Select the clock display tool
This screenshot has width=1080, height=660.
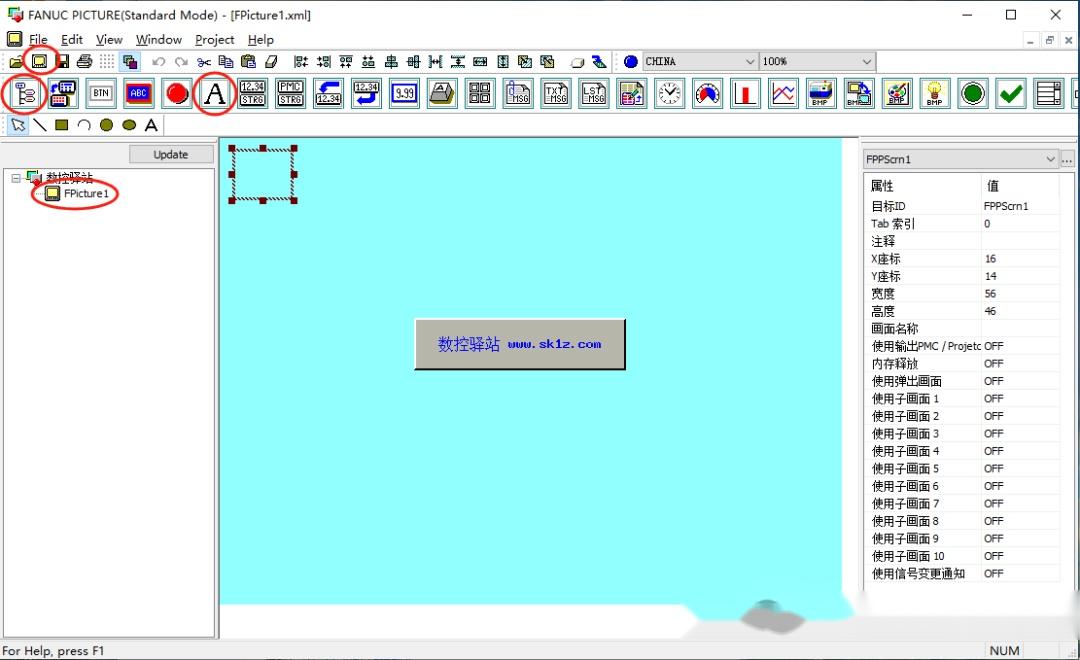[x=669, y=93]
